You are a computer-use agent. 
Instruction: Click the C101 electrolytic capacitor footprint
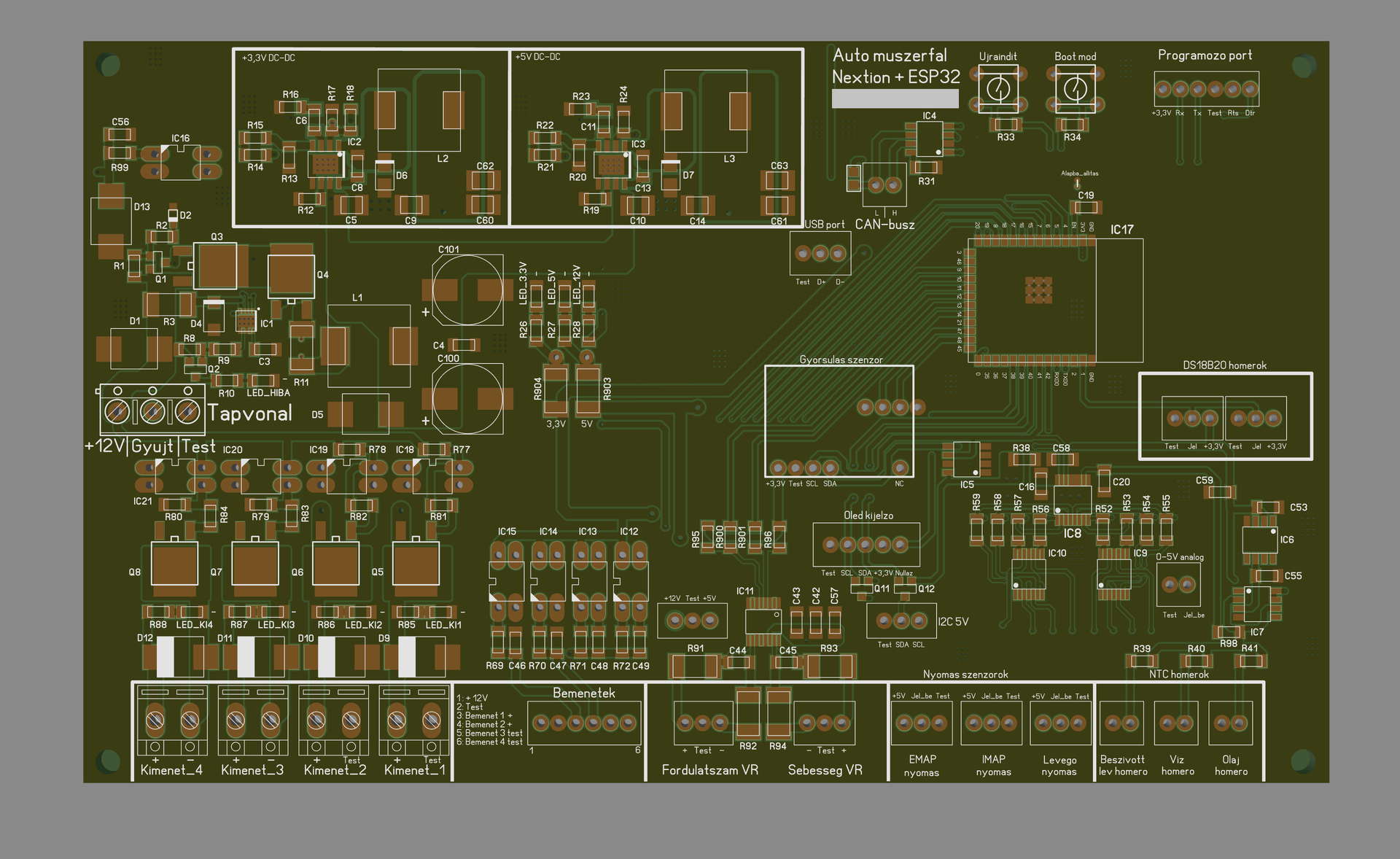tap(467, 290)
